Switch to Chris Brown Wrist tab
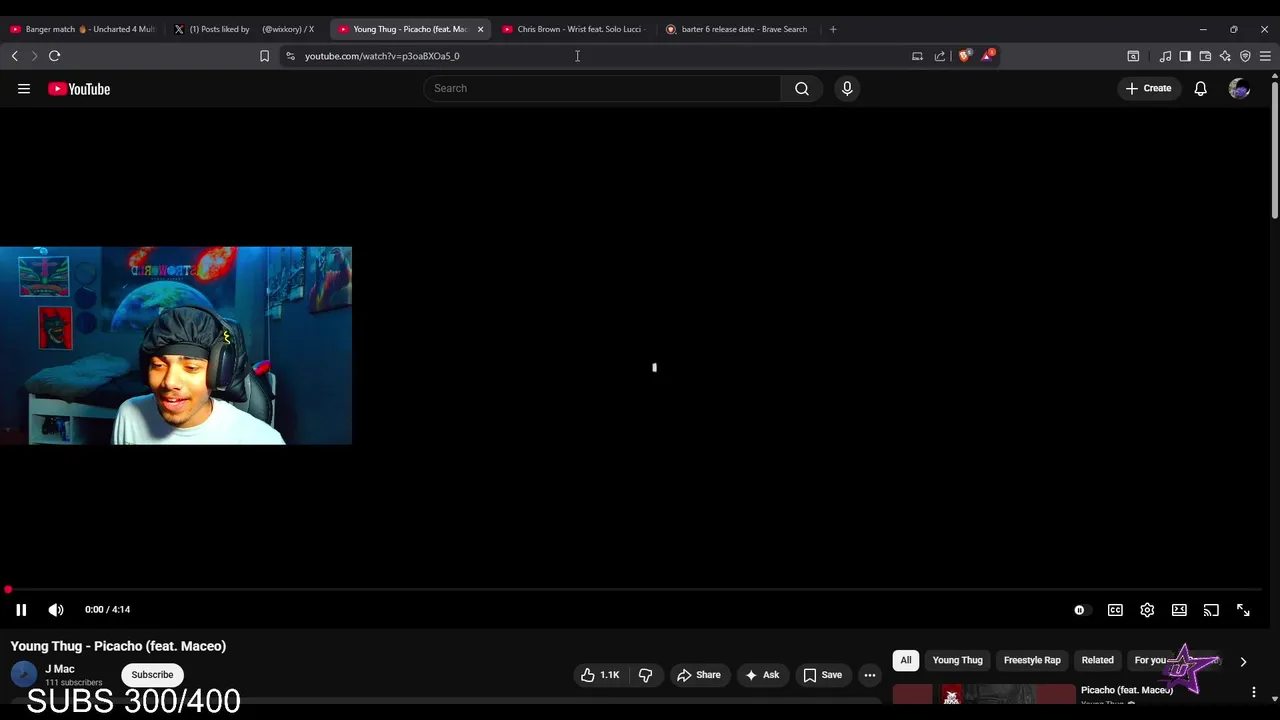 [575, 29]
